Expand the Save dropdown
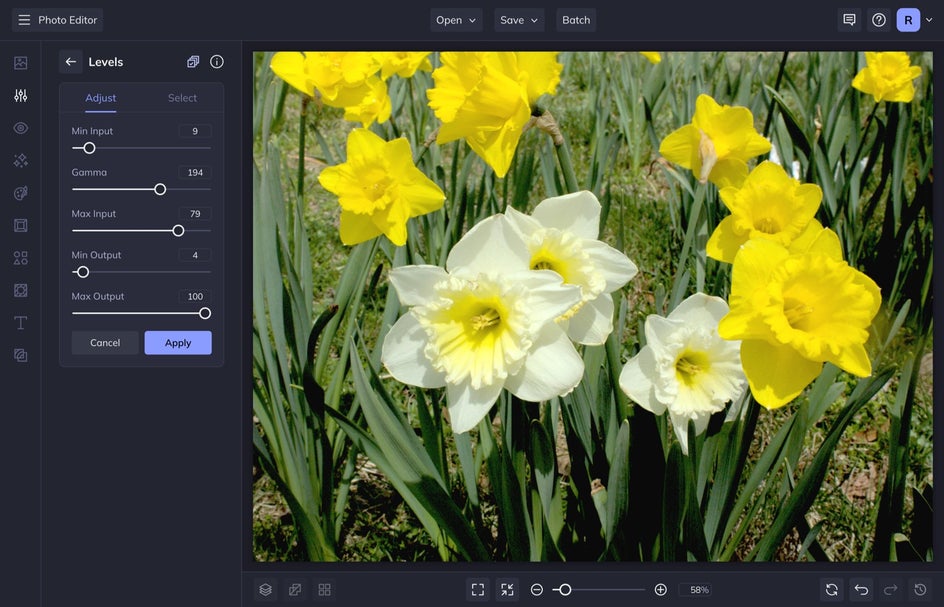 (519, 20)
